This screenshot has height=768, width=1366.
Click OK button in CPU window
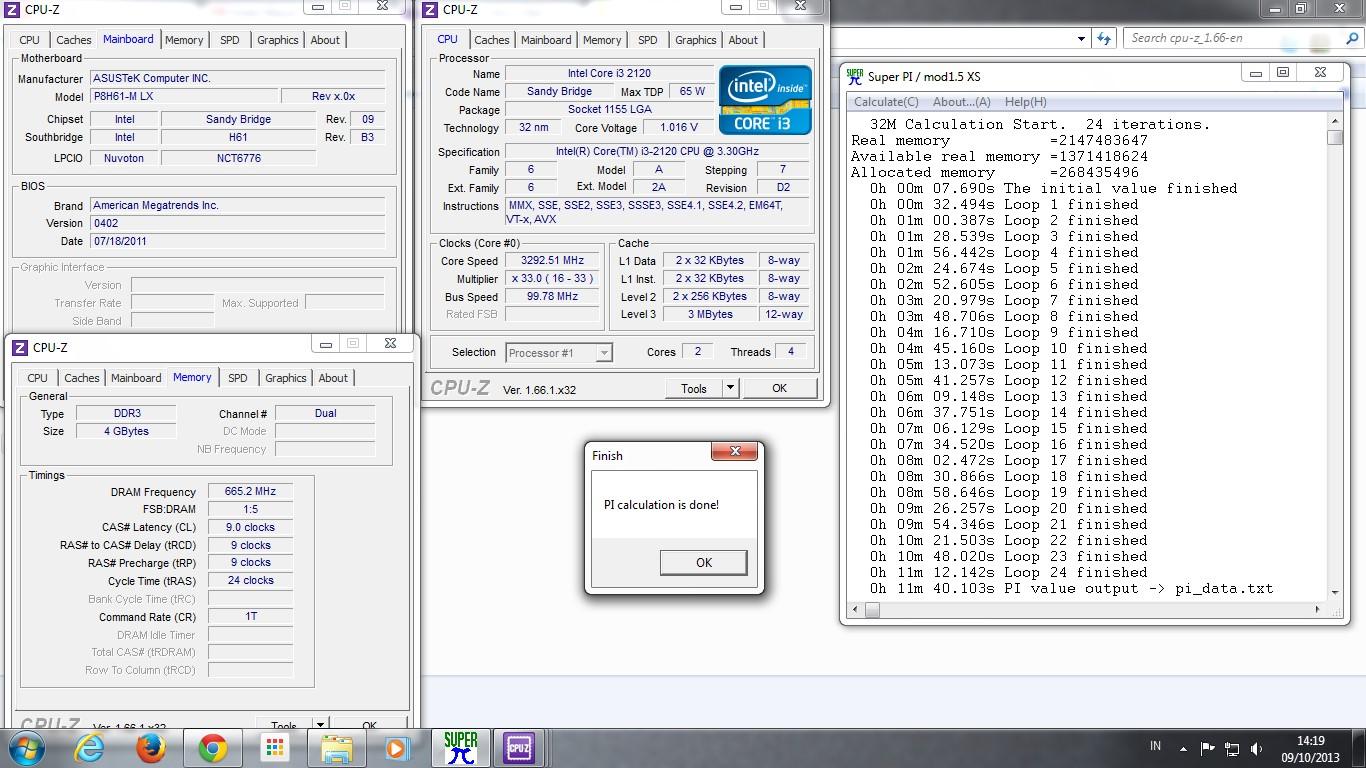tap(779, 388)
